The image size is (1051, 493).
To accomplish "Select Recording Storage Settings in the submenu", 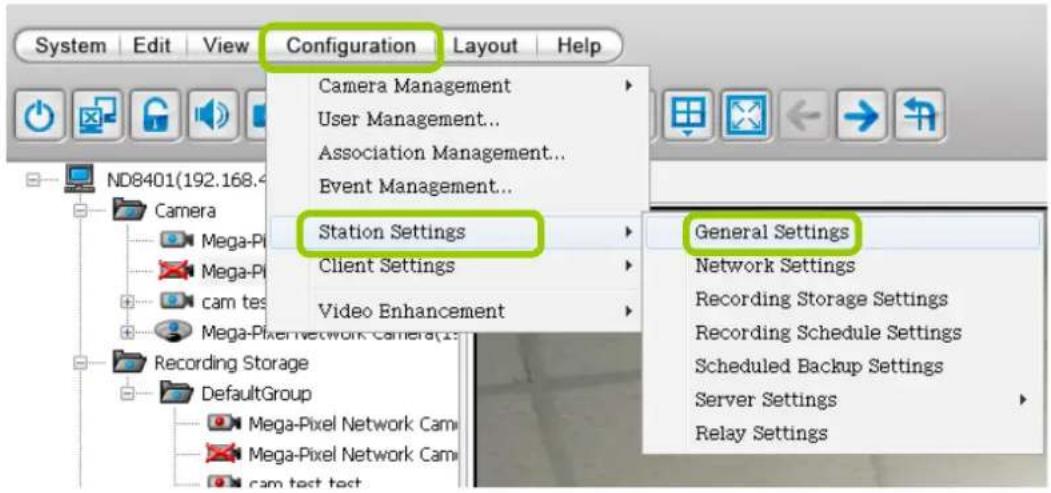I will [842, 298].
